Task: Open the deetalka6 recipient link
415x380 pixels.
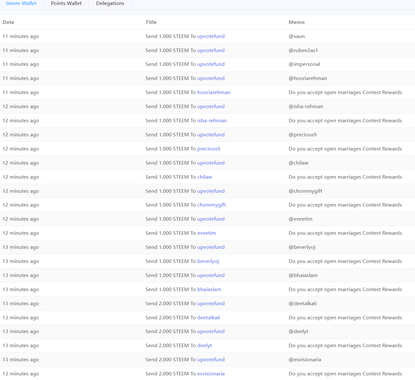Action: coord(209,317)
